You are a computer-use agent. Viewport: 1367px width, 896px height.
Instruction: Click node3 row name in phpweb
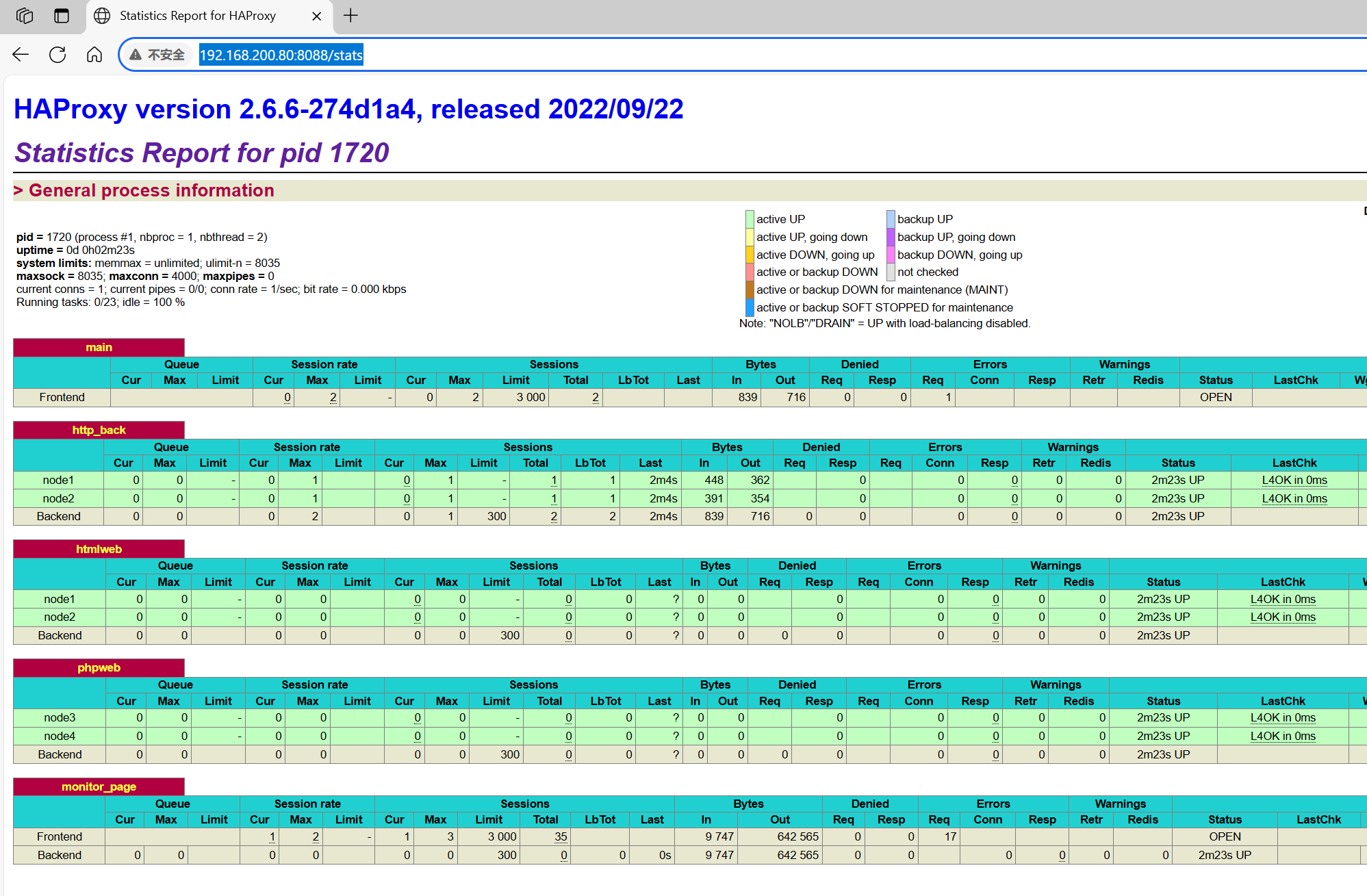[60, 718]
